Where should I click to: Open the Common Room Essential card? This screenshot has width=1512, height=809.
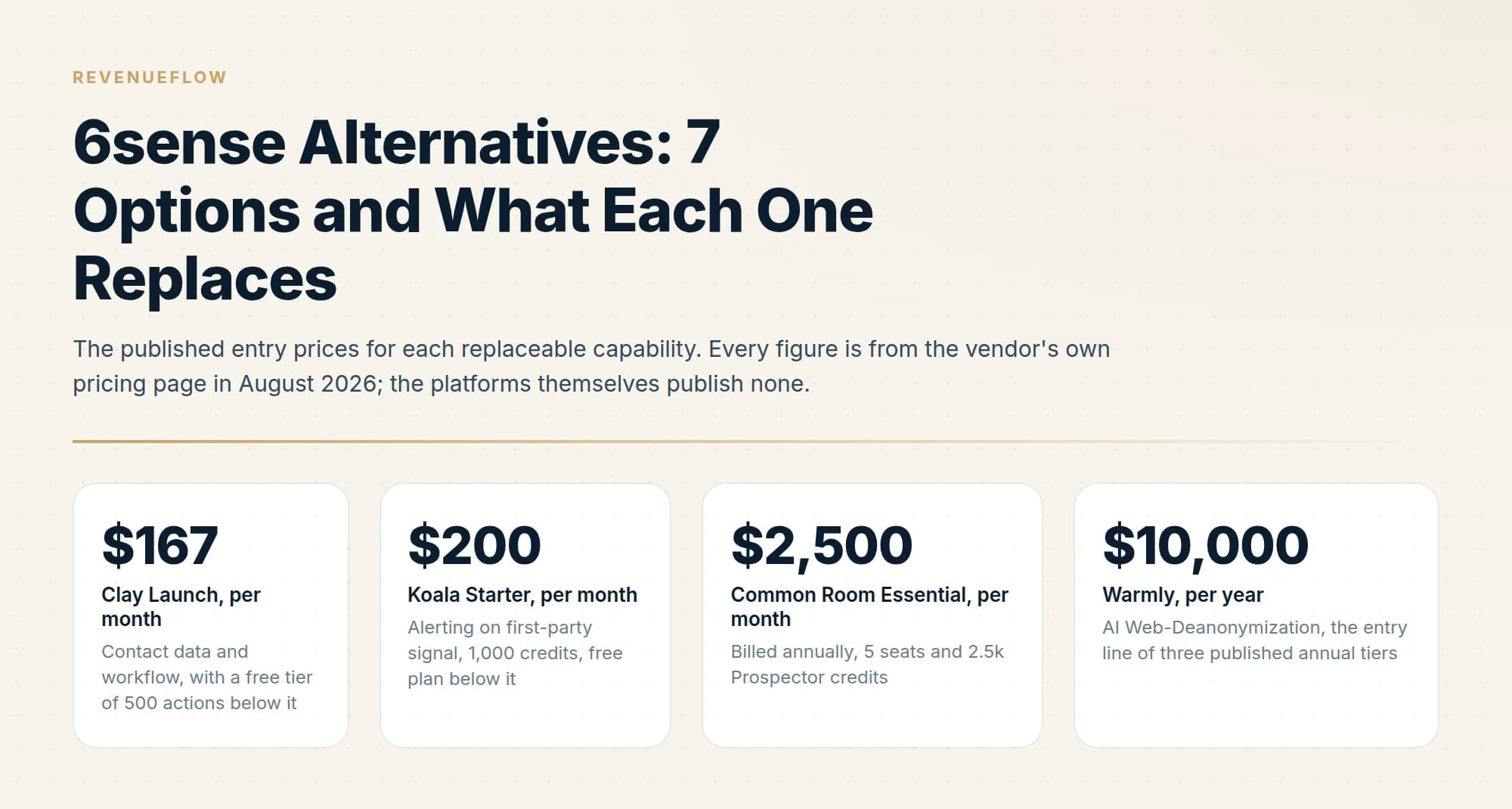click(872, 615)
